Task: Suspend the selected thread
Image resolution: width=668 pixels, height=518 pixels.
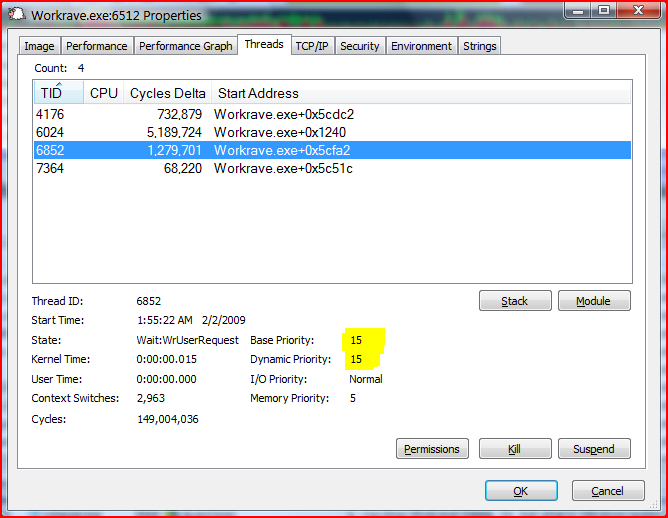Action: 594,449
